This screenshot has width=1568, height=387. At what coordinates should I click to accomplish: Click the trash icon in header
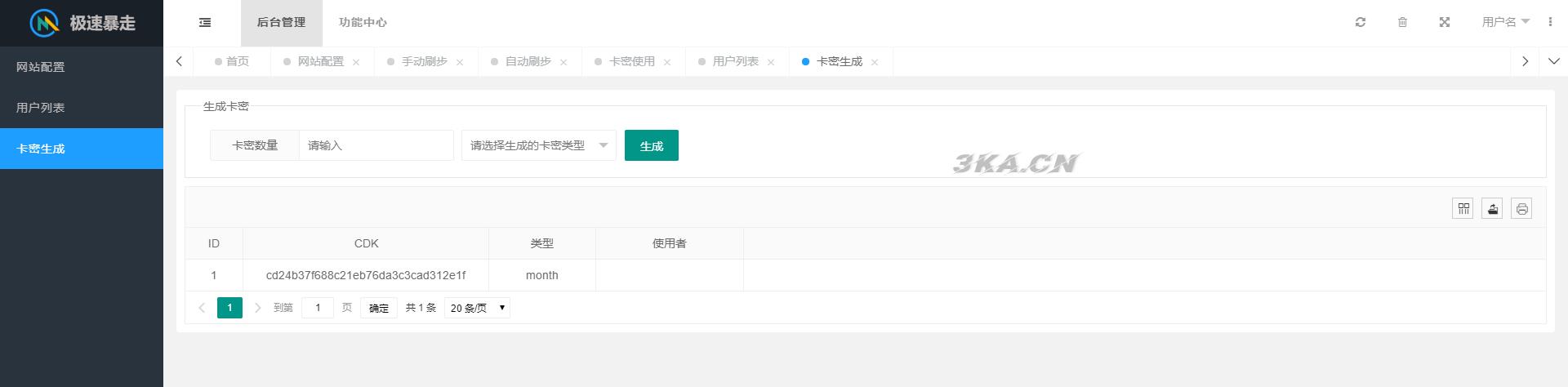[1402, 23]
